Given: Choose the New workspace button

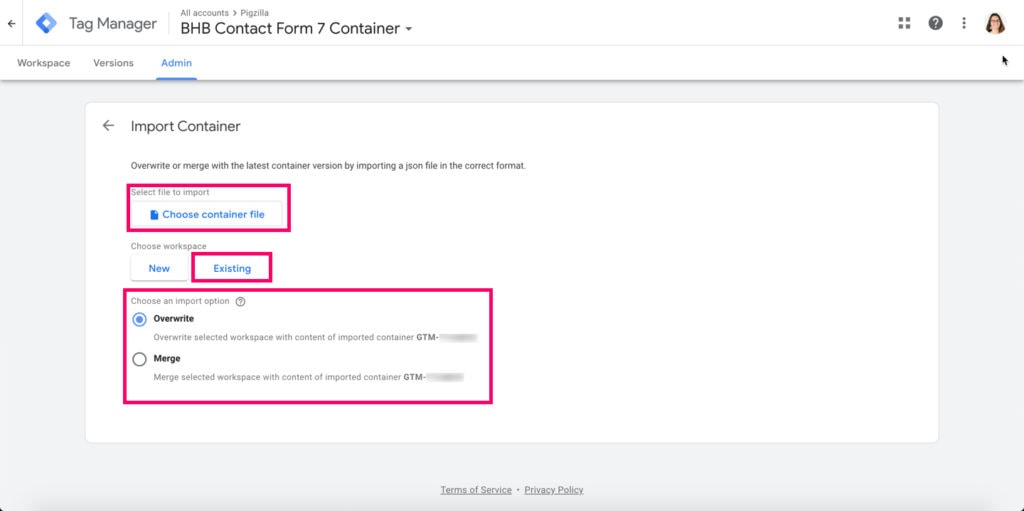Looking at the screenshot, I should [159, 268].
